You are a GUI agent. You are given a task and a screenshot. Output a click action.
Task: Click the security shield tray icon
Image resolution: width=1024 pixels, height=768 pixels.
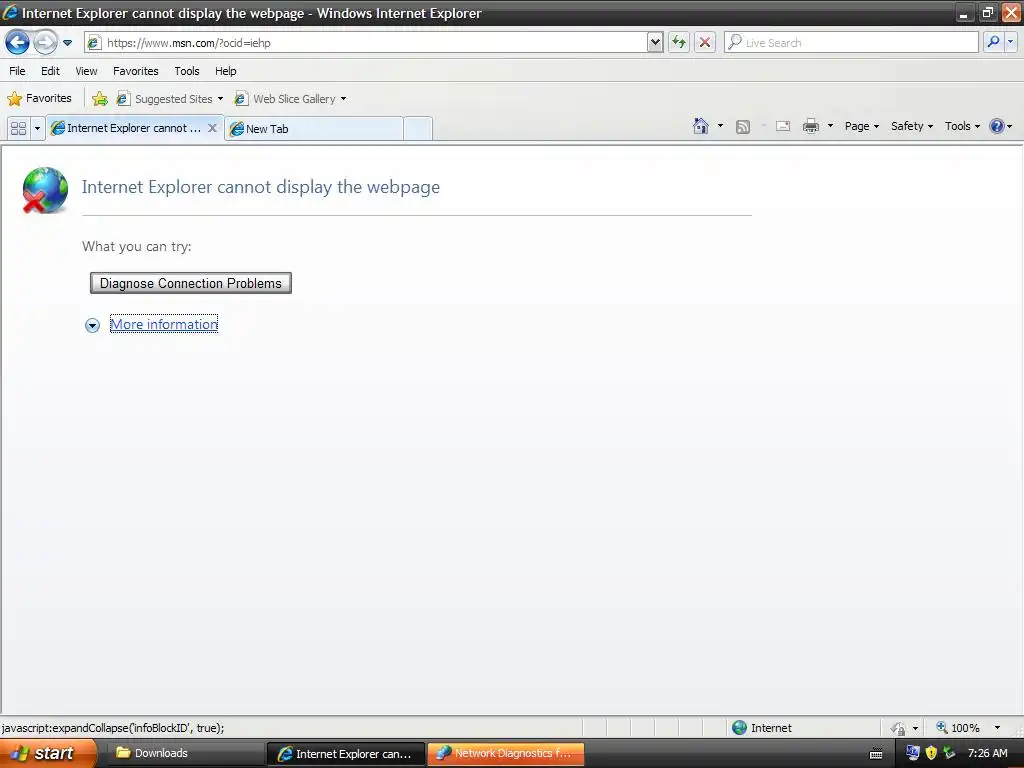[x=931, y=753]
